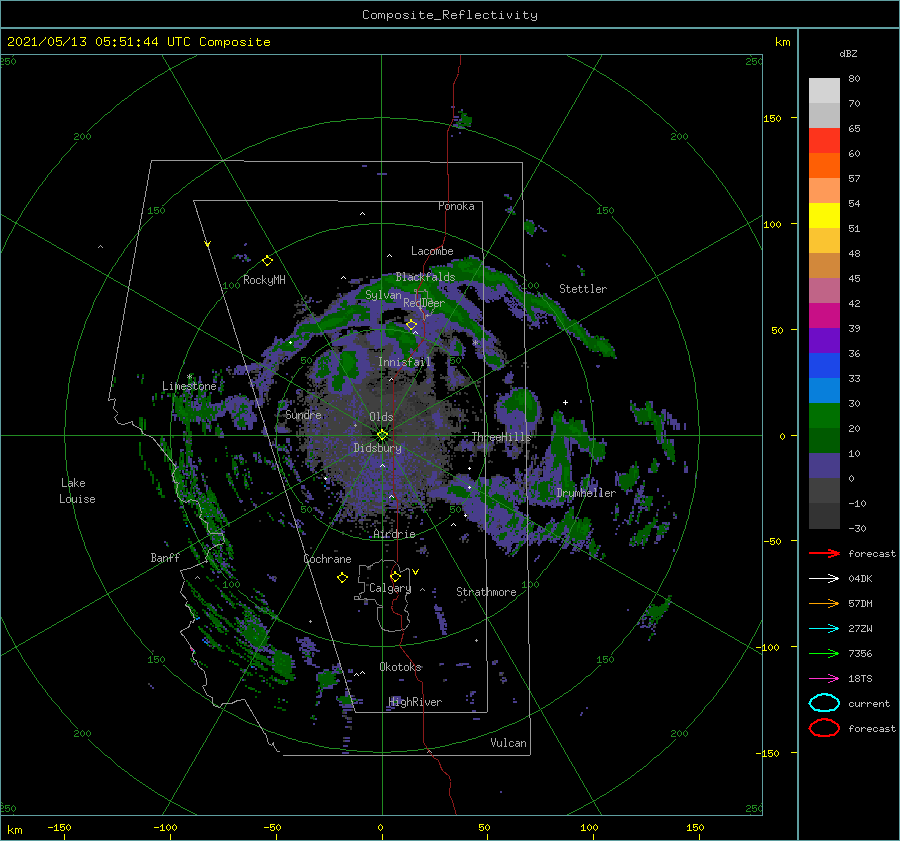The width and height of the screenshot is (900, 841).
Task: Click the Vulcan city label
Action: point(508,743)
